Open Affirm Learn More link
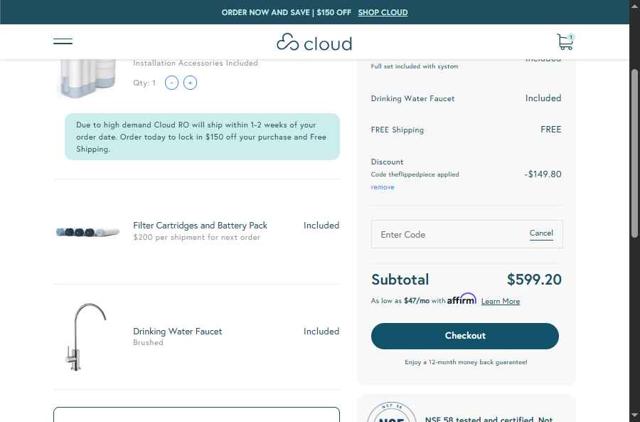Viewport: 640px width, 422px height. [500, 301]
